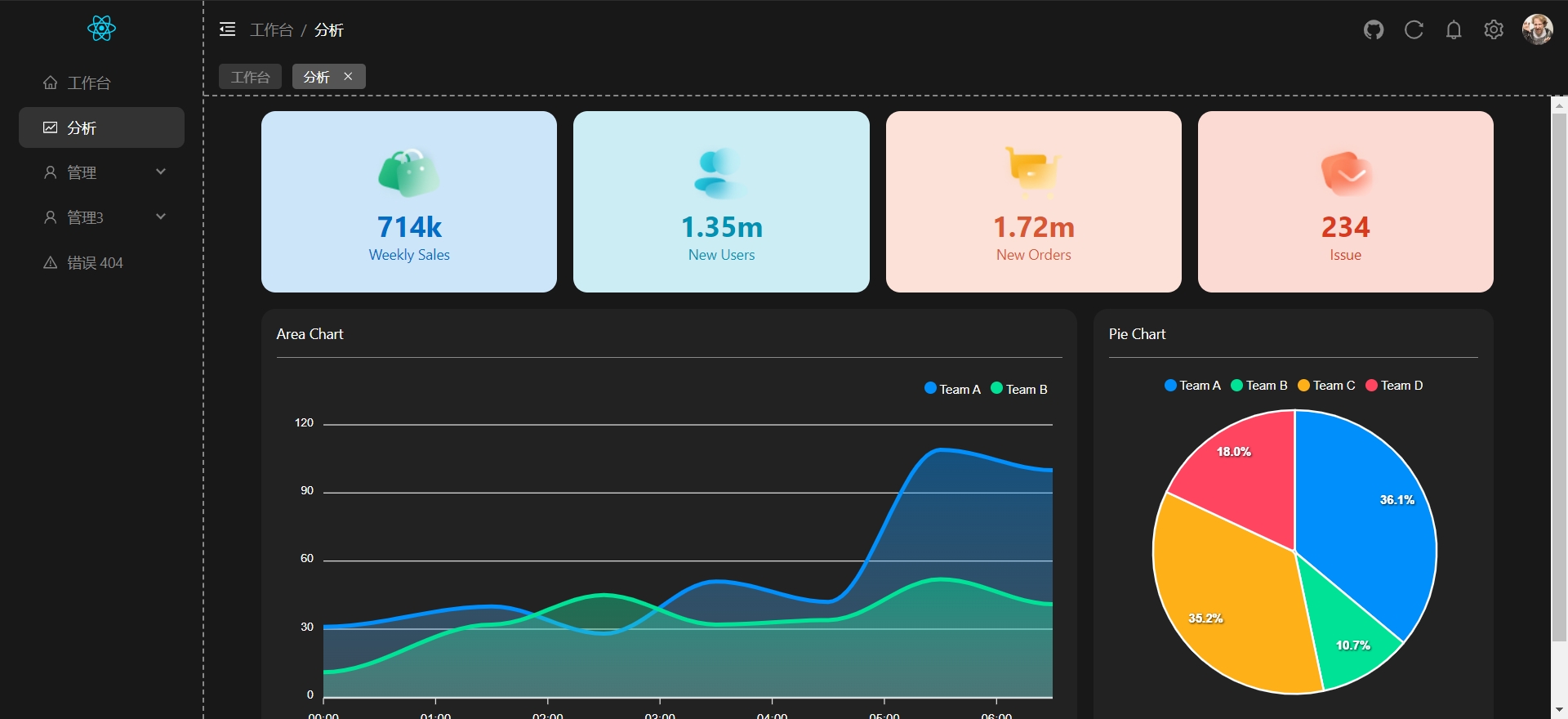Click the vertical scrollbar up arrow
This screenshot has width=1568, height=719.
(x=1559, y=105)
